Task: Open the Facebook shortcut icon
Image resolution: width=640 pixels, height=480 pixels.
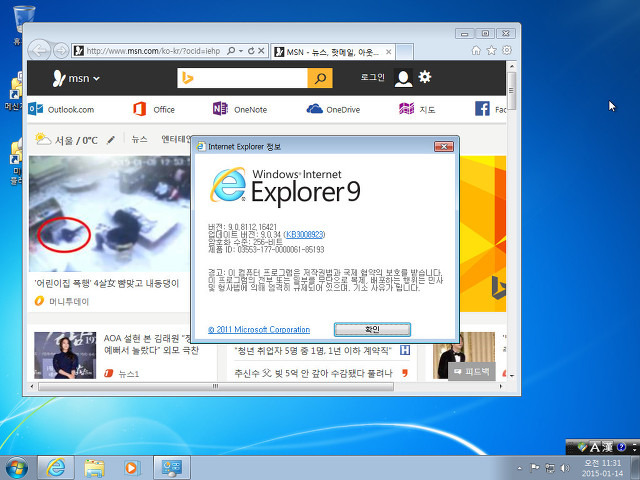Action: pyautogui.click(x=482, y=109)
